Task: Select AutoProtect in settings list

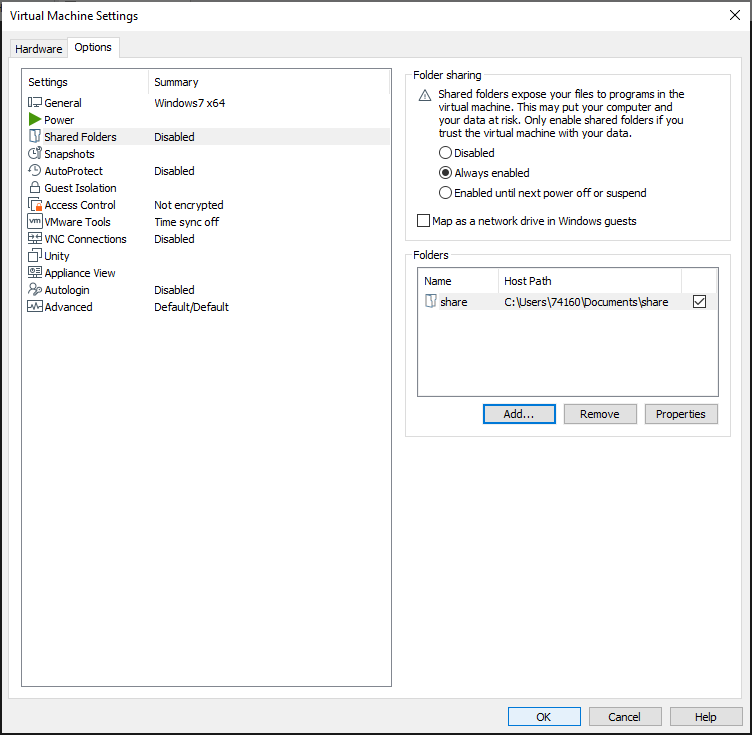Action: 73,171
